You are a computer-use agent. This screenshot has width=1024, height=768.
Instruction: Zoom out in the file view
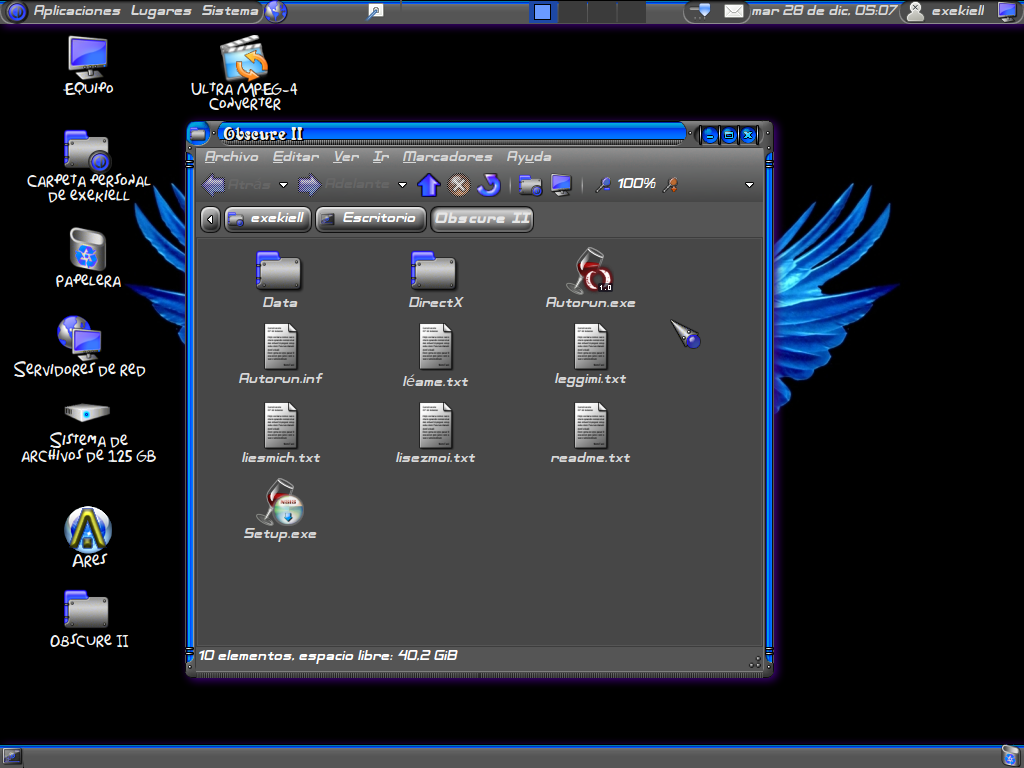603,185
